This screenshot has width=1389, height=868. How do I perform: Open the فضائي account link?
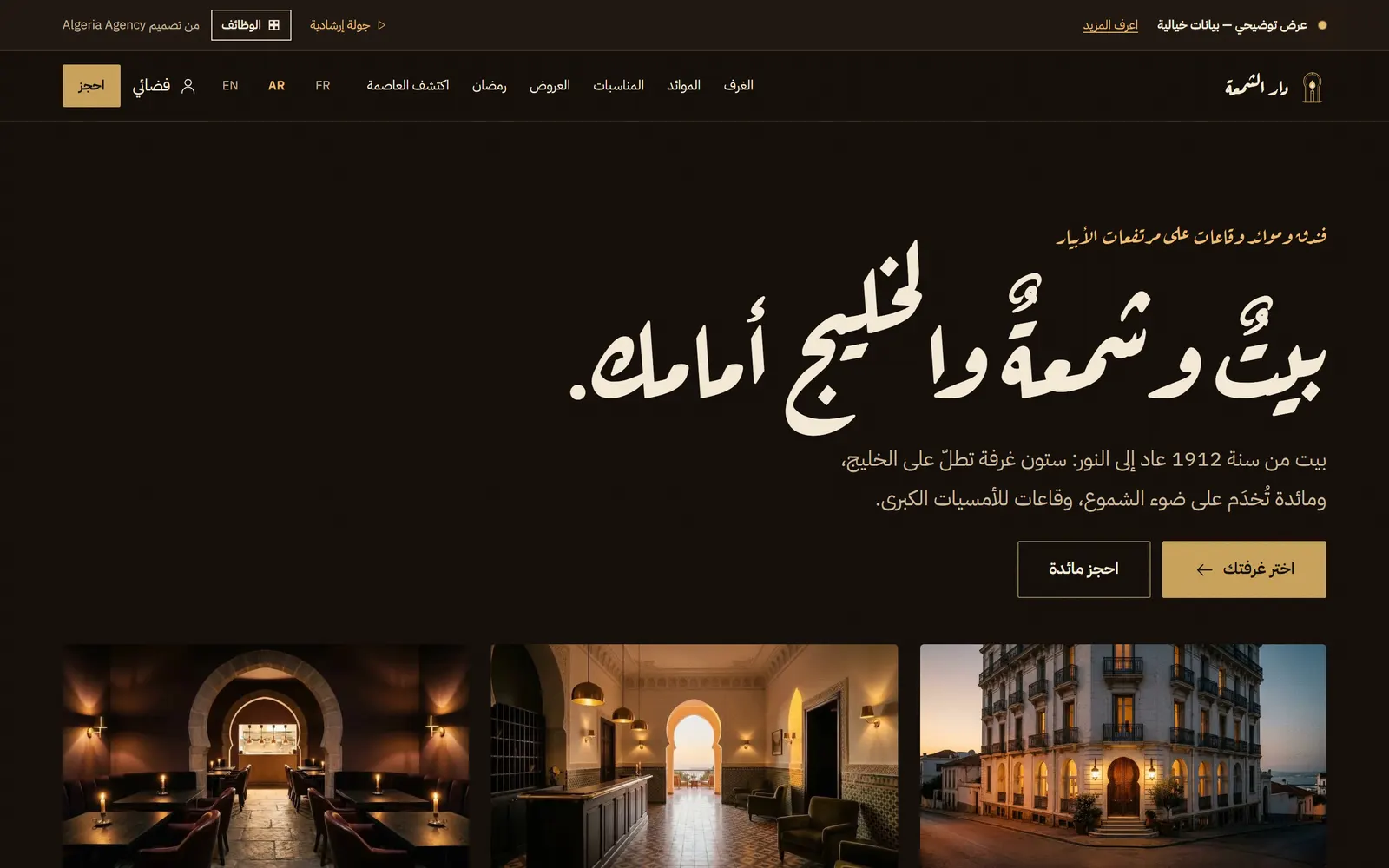(x=164, y=86)
